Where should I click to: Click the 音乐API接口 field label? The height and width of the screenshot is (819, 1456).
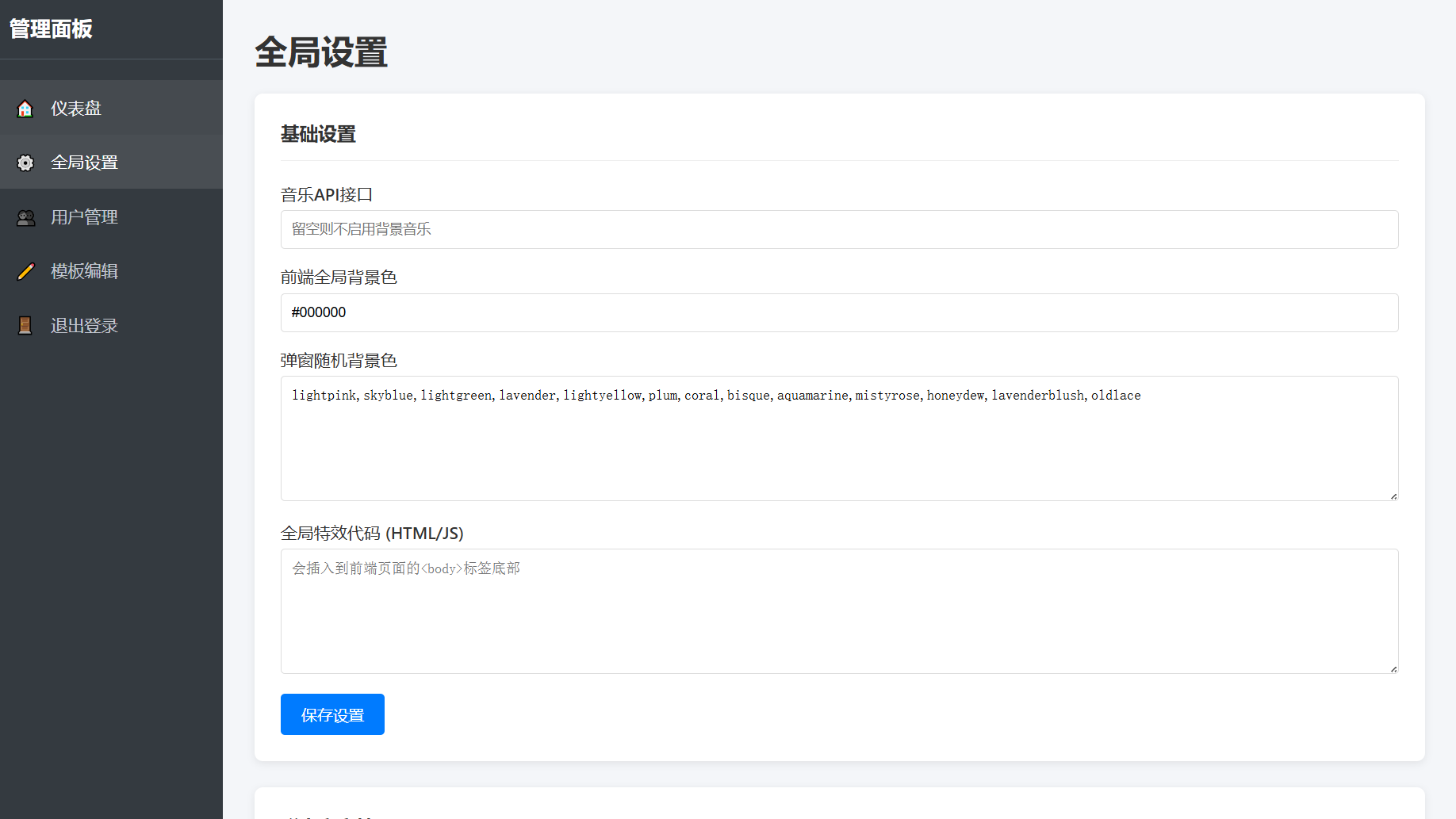click(x=327, y=195)
